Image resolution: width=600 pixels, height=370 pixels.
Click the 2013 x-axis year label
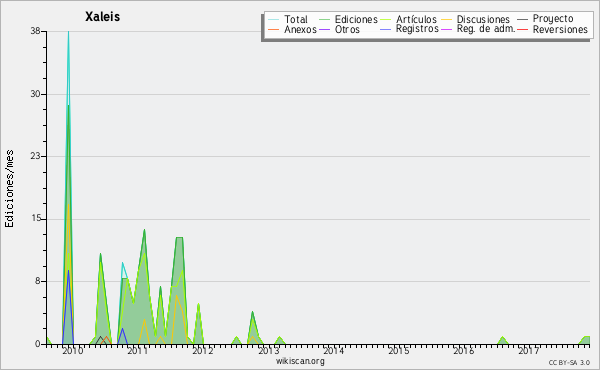(268, 351)
